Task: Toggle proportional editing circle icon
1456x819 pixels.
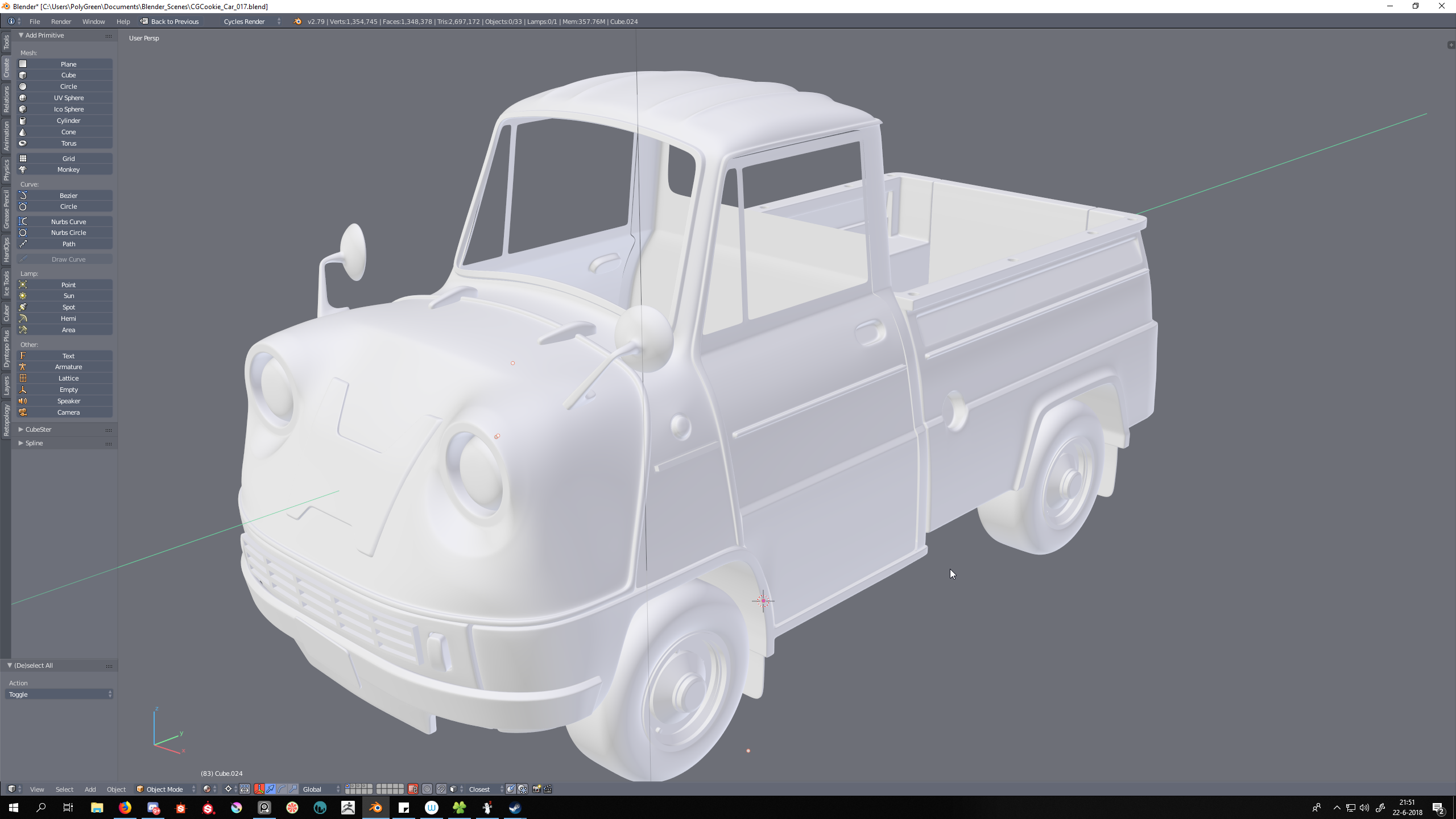Action: 427,789
